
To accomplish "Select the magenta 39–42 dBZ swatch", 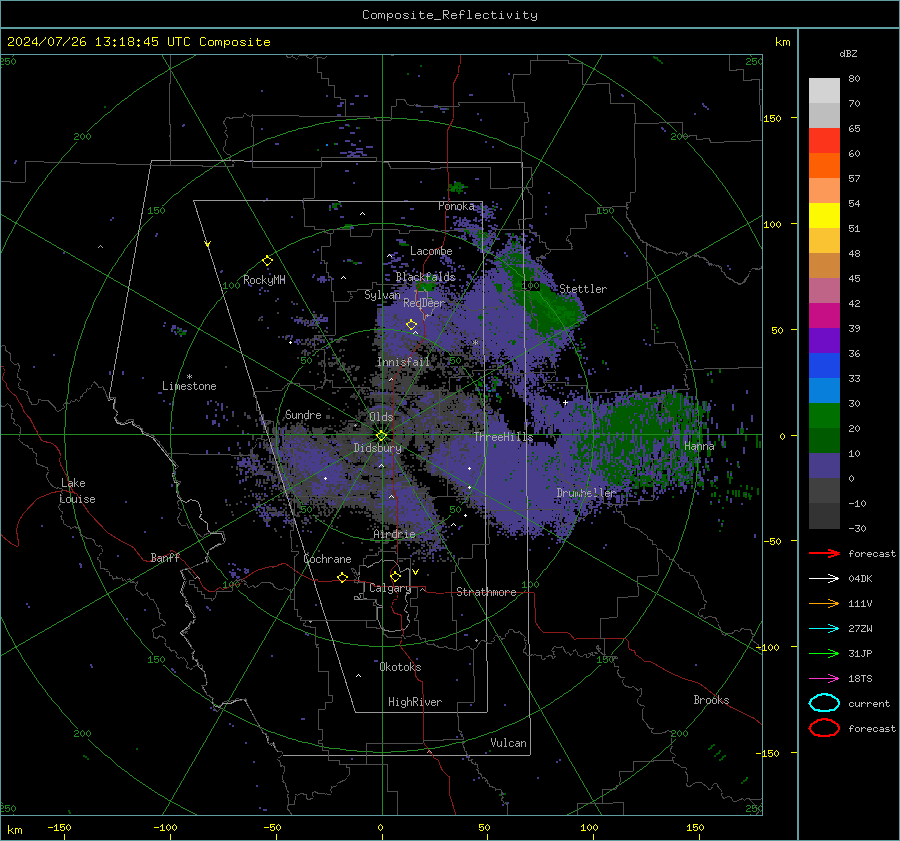I will [824, 316].
